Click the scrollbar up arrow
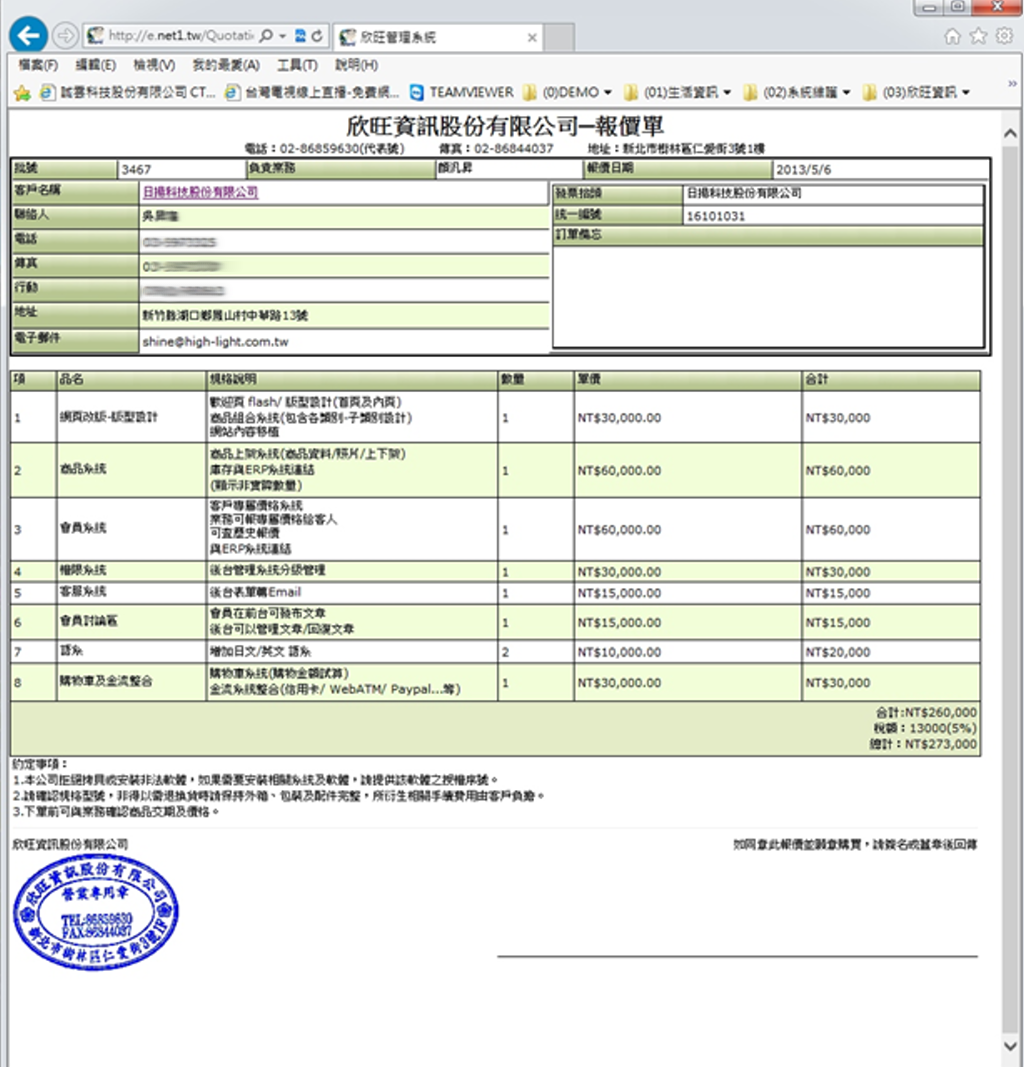This screenshot has width=1024, height=1067. click(x=1010, y=133)
